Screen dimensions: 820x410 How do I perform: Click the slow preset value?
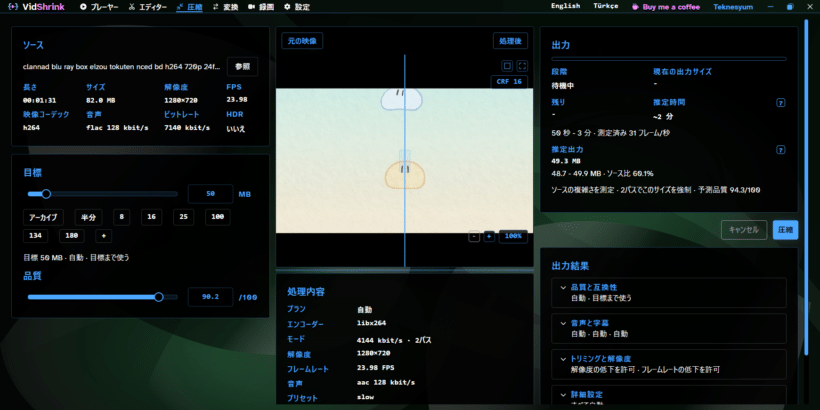366,397
